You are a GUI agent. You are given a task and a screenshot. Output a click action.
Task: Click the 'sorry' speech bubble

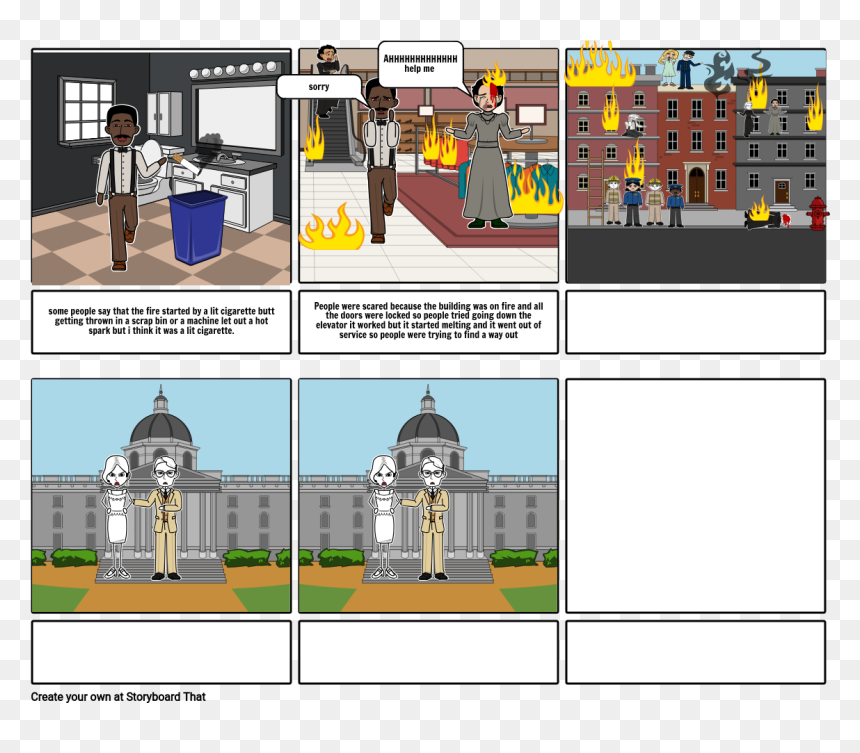319,87
